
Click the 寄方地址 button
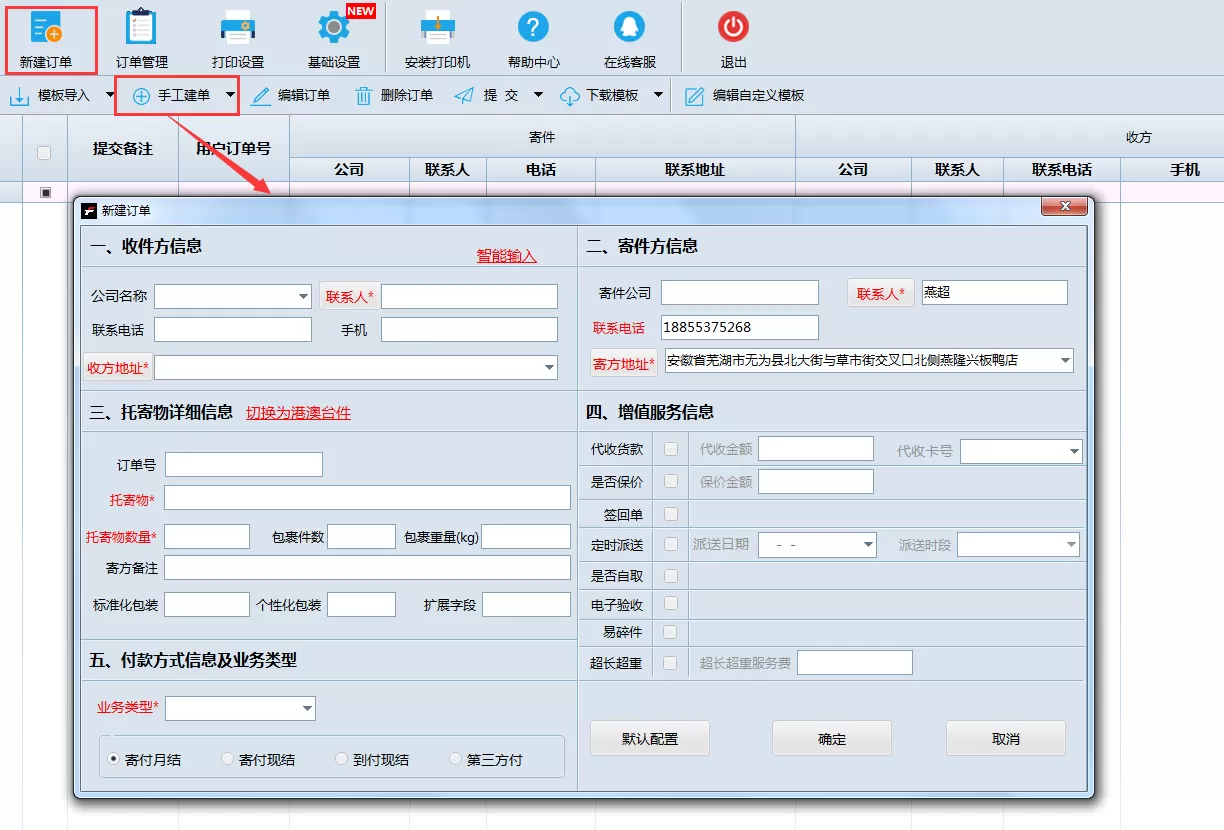click(x=624, y=364)
